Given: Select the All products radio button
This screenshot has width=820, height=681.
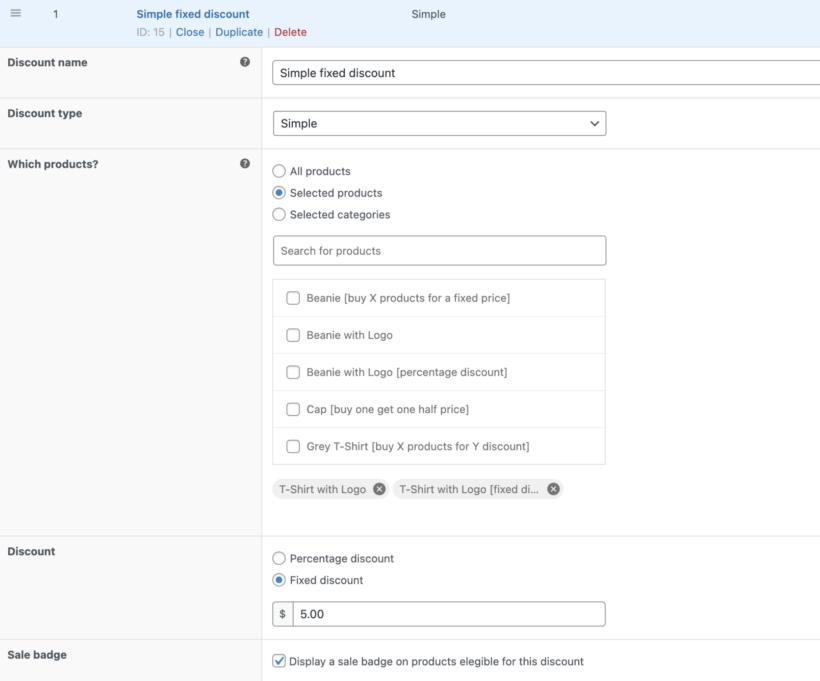Looking at the screenshot, I should [x=280, y=171].
